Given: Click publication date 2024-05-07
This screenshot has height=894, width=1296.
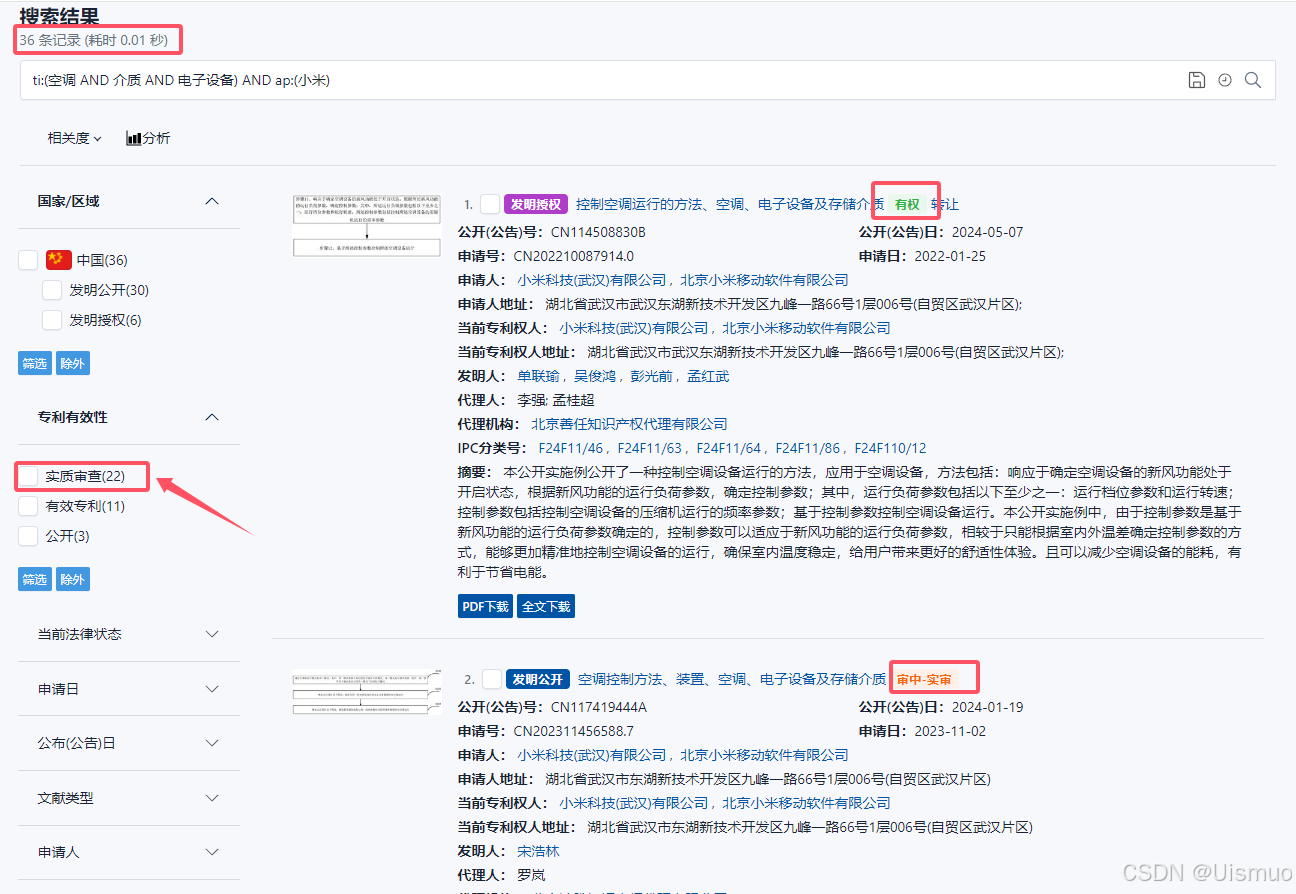Looking at the screenshot, I should pyautogui.click(x=989, y=232).
